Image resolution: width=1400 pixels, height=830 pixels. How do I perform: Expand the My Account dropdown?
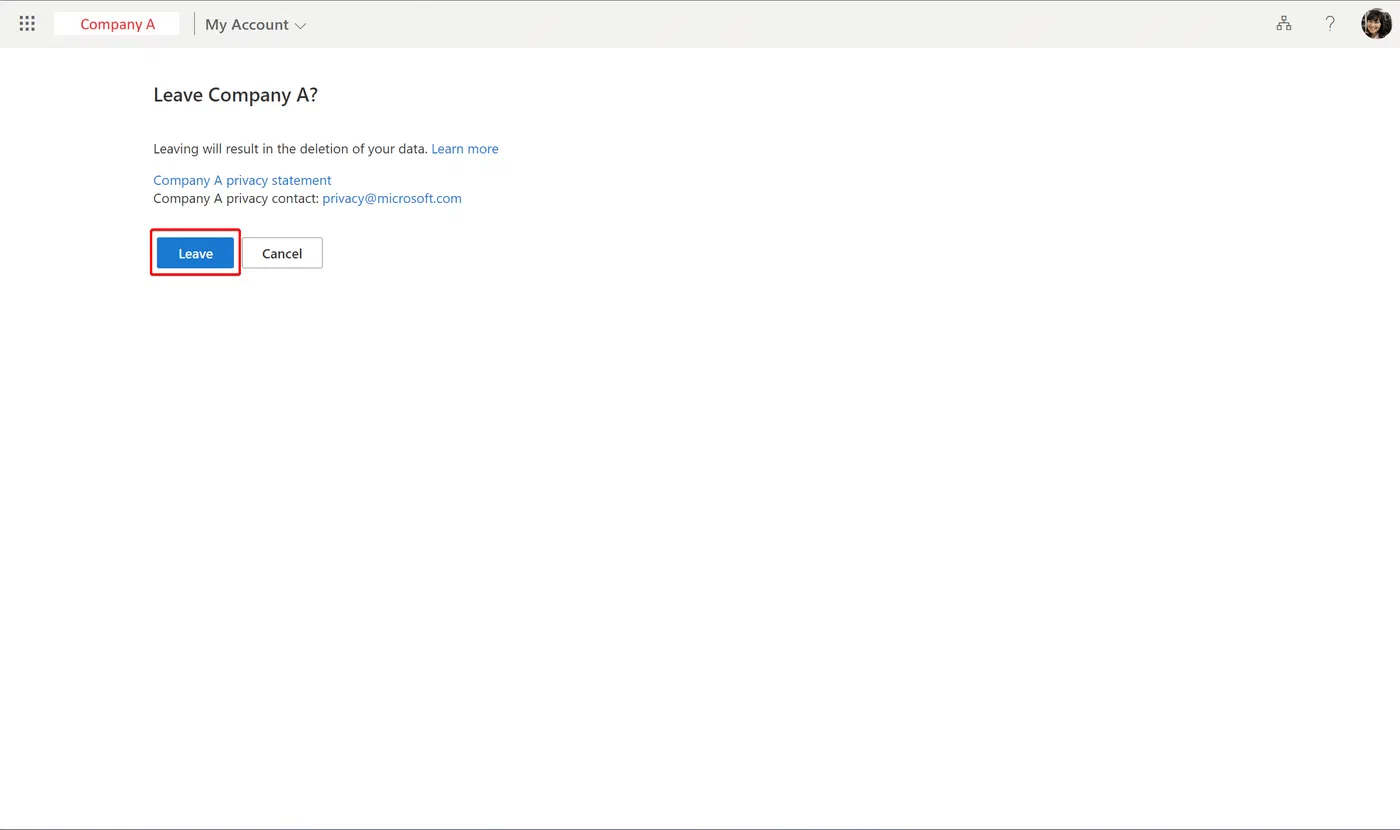tap(256, 25)
